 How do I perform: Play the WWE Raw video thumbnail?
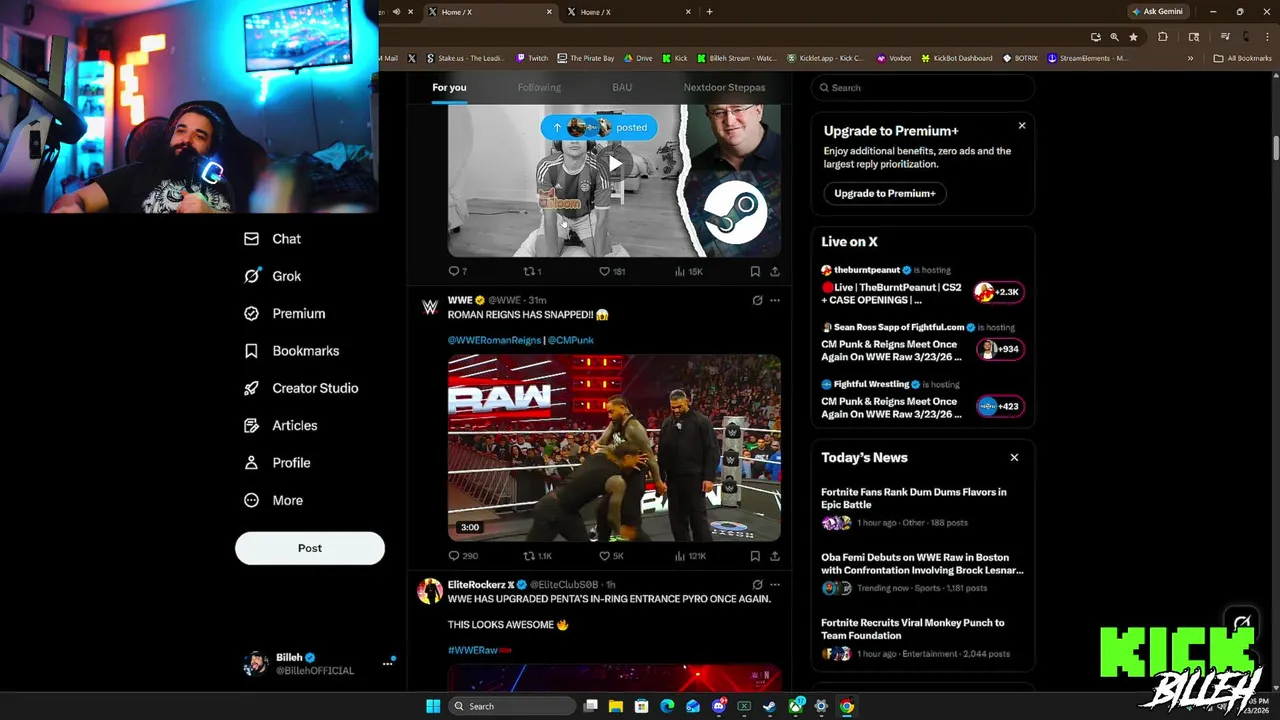click(x=614, y=448)
